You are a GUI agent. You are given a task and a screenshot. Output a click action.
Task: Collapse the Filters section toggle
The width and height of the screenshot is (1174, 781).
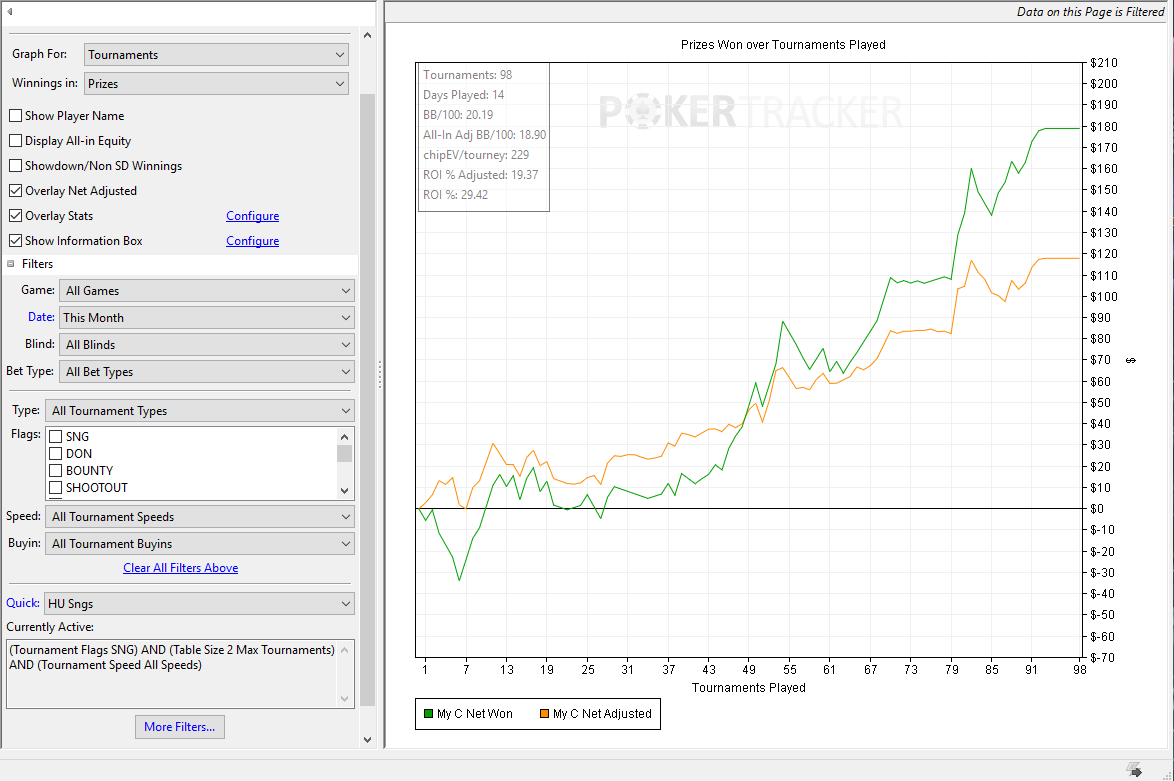coord(10,264)
